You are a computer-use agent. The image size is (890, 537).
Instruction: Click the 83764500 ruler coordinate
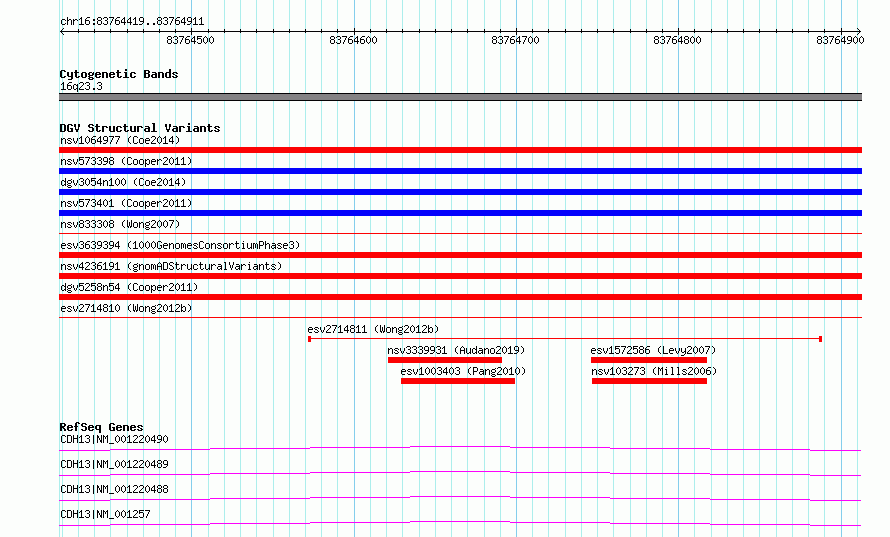pyautogui.click(x=190, y=40)
